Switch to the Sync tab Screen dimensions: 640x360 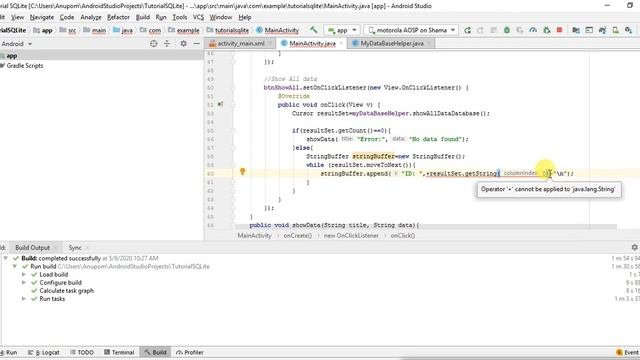click(x=75, y=247)
